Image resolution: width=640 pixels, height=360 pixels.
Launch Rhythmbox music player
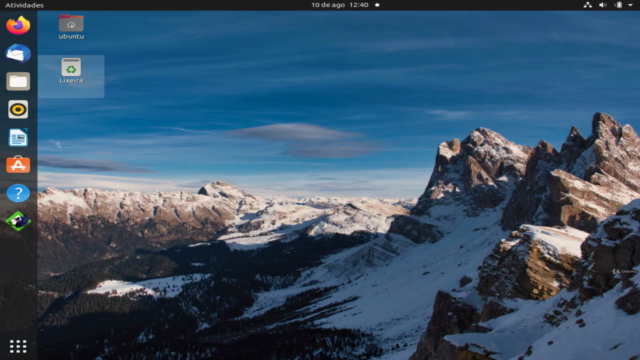[x=18, y=109]
